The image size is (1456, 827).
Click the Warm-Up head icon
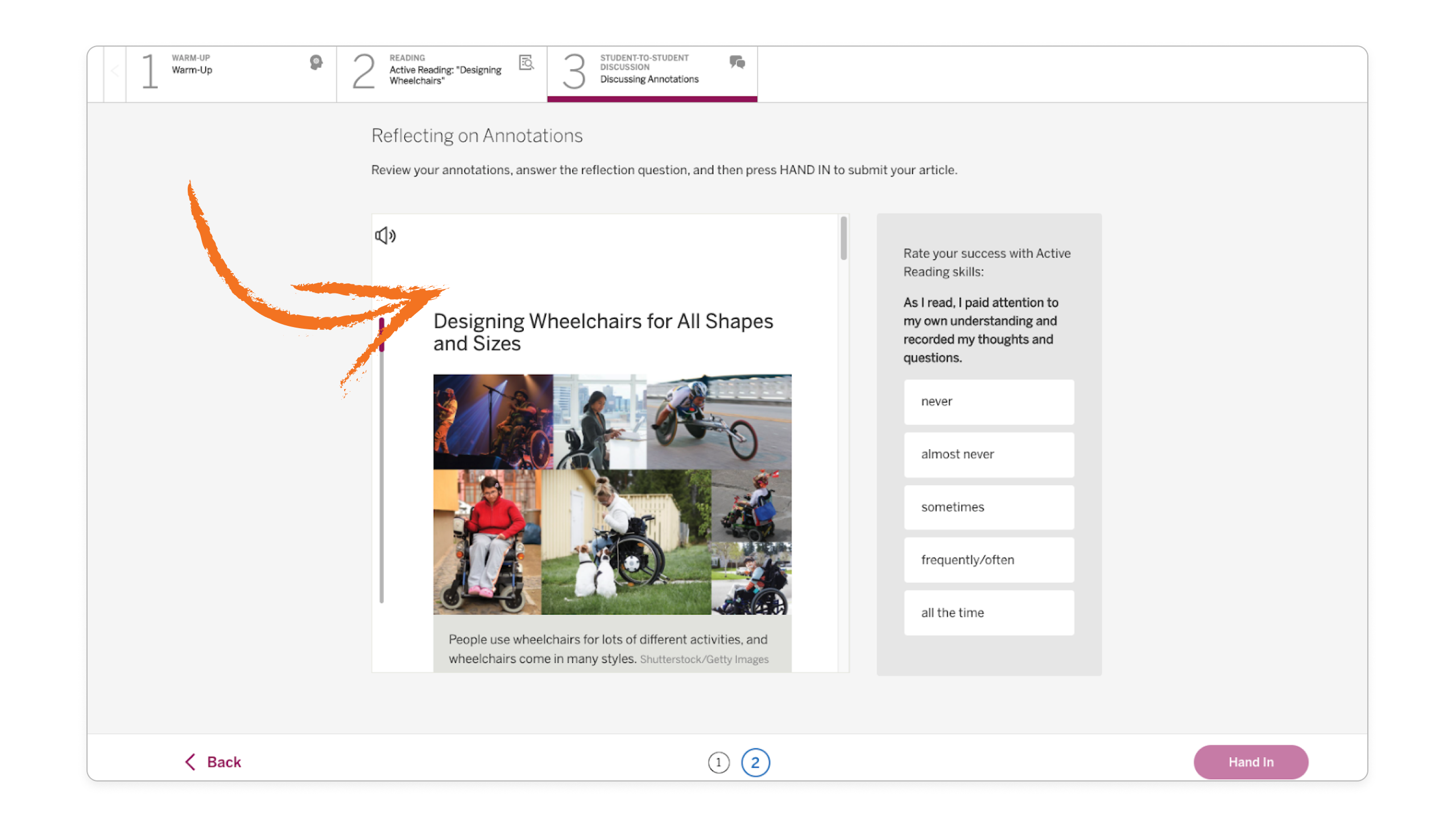tap(316, 63)
